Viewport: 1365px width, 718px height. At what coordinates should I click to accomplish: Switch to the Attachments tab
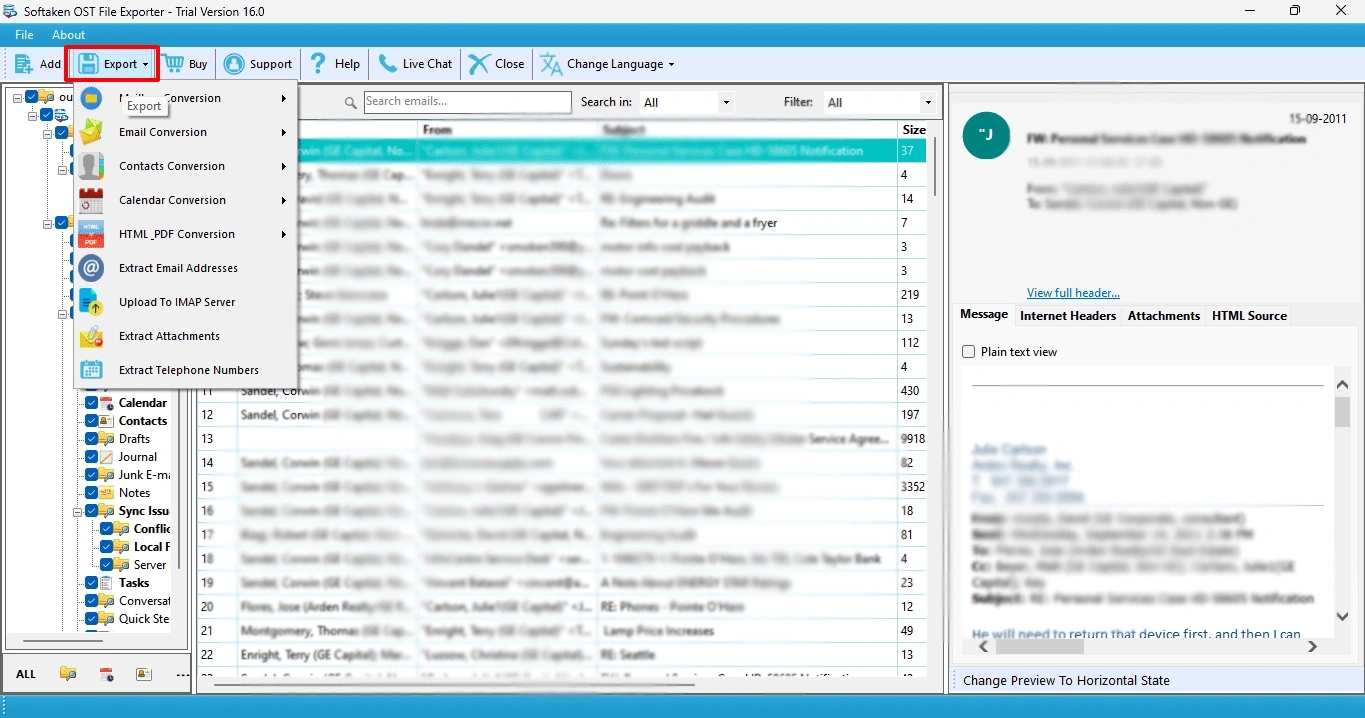pos(1164,315)
